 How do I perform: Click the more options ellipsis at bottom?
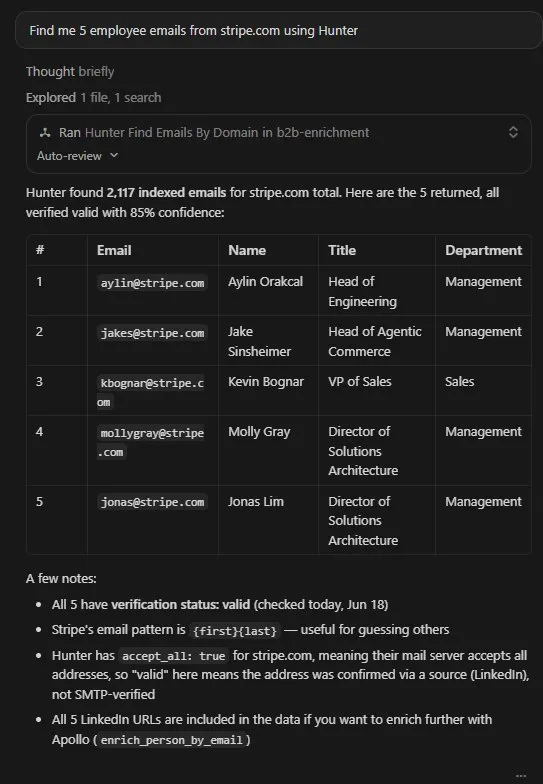click(x=520, y=776)
